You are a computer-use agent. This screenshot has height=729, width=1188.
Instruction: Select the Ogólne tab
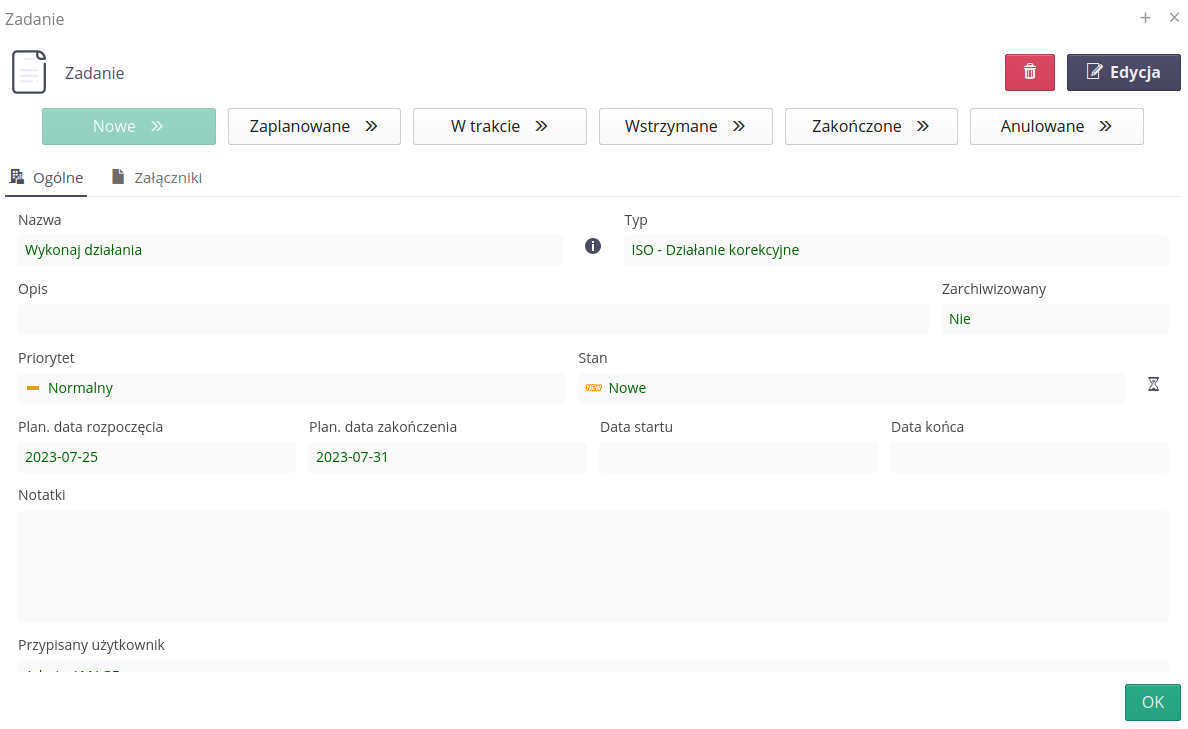click(46, 177)
